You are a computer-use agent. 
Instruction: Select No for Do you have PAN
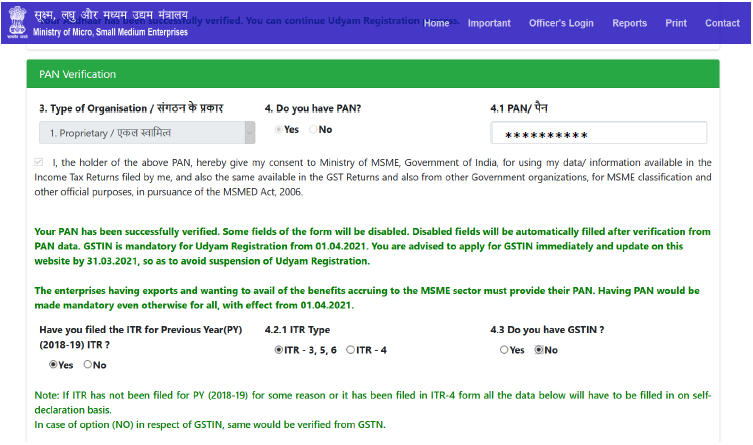point(314,130)
